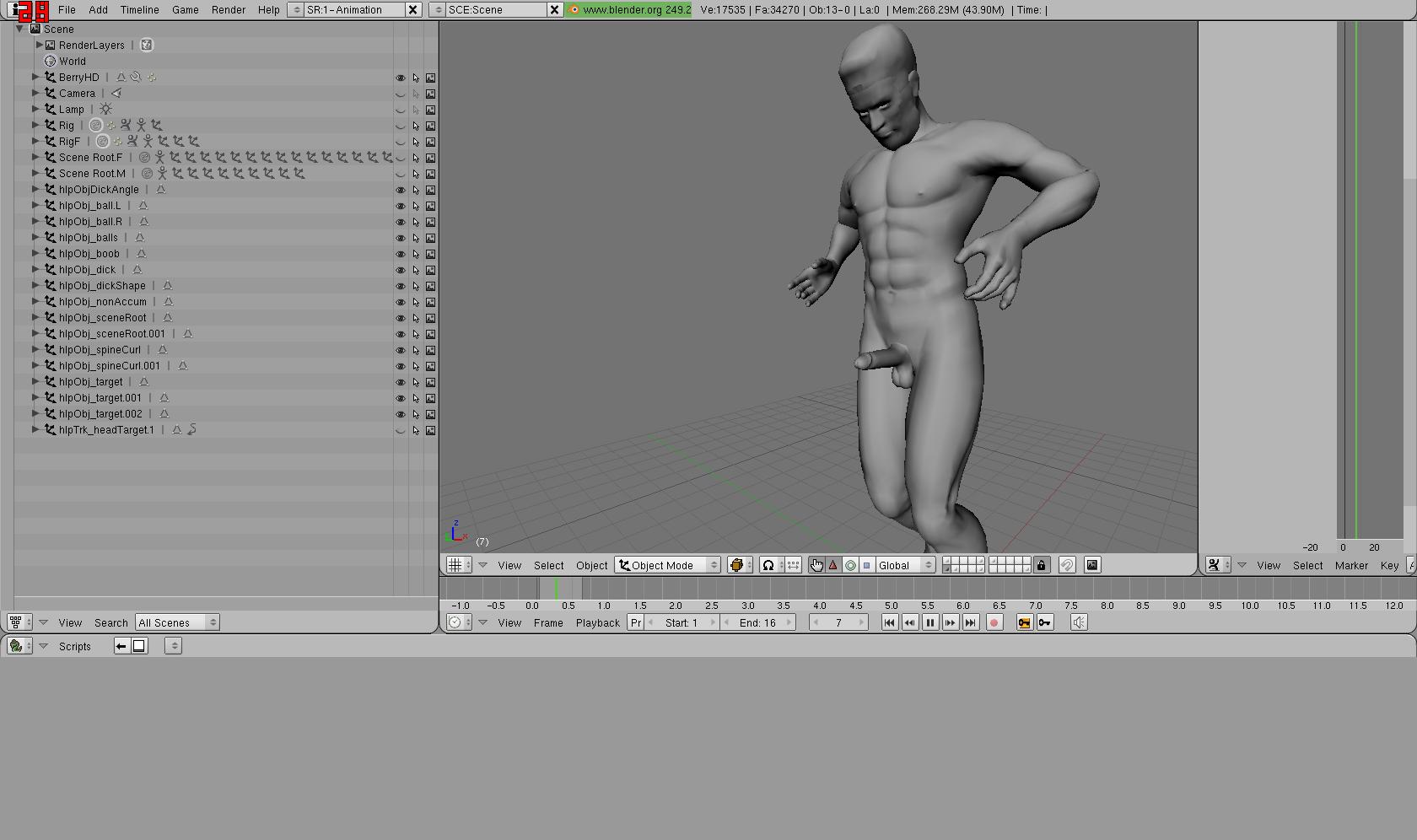
Task: Open the Scripts menu button
Action: pyautogui.click(x=75, y=647)
